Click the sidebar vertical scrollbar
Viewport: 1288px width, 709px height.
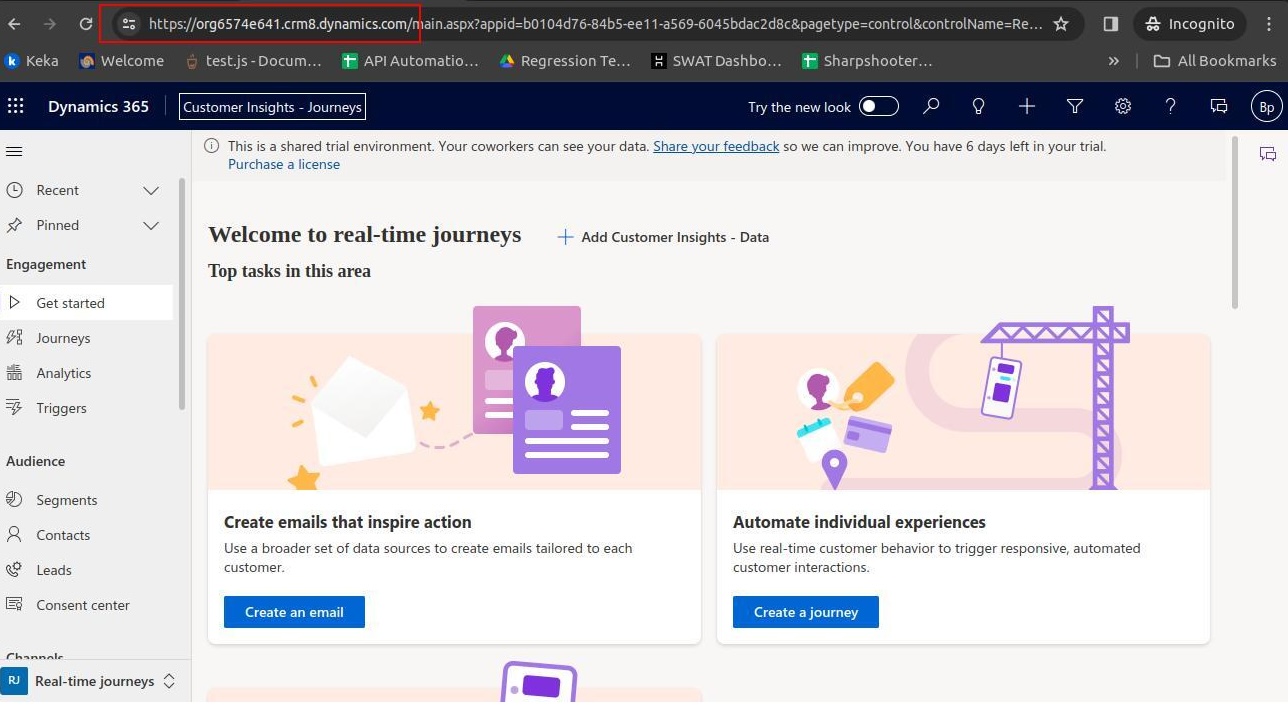click(x=182, y=295)
